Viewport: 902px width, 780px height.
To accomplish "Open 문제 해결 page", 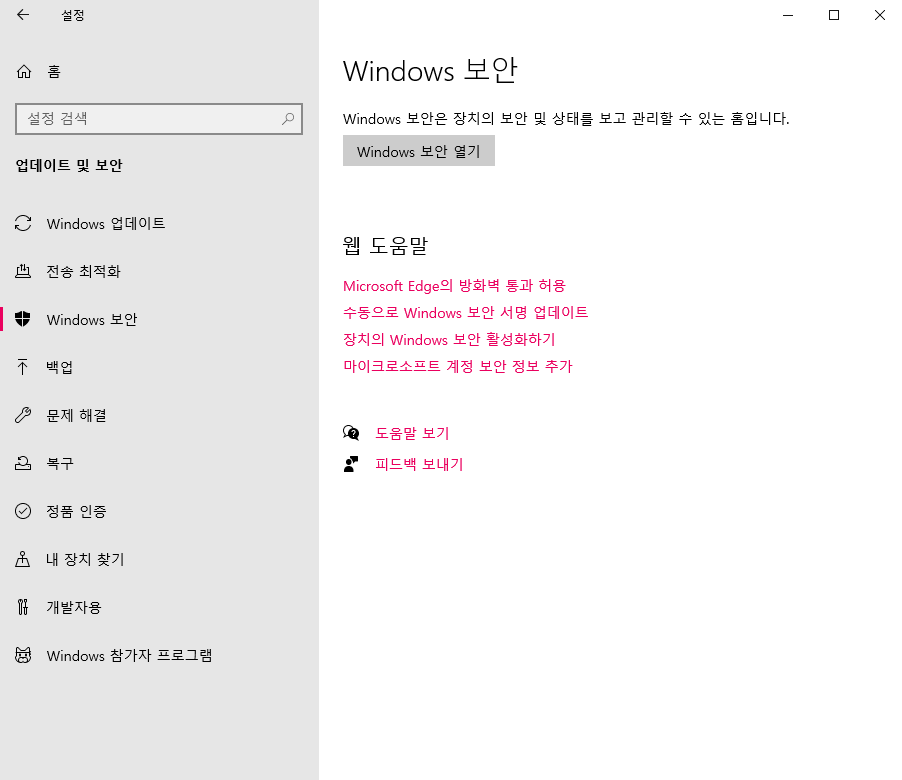I will 159,415.
